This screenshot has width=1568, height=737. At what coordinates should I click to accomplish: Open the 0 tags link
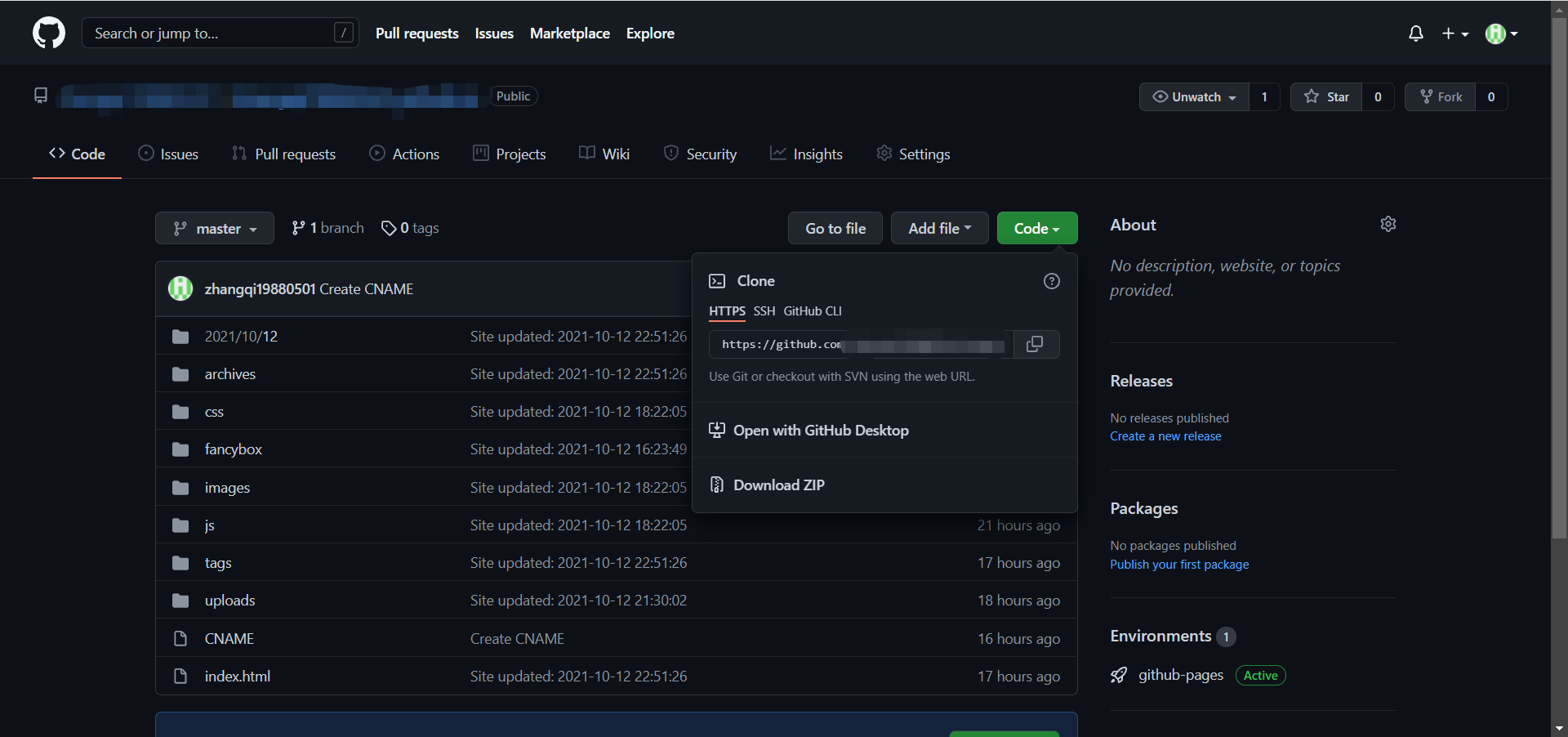(x=411, y=228)
